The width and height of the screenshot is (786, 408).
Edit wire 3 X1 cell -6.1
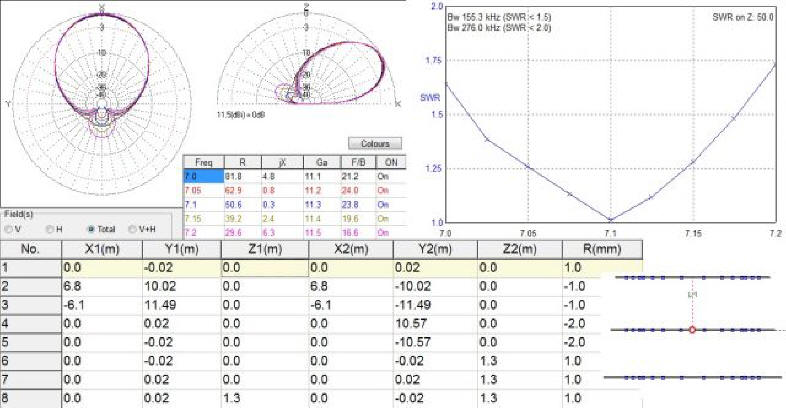(x=102, y=305)
